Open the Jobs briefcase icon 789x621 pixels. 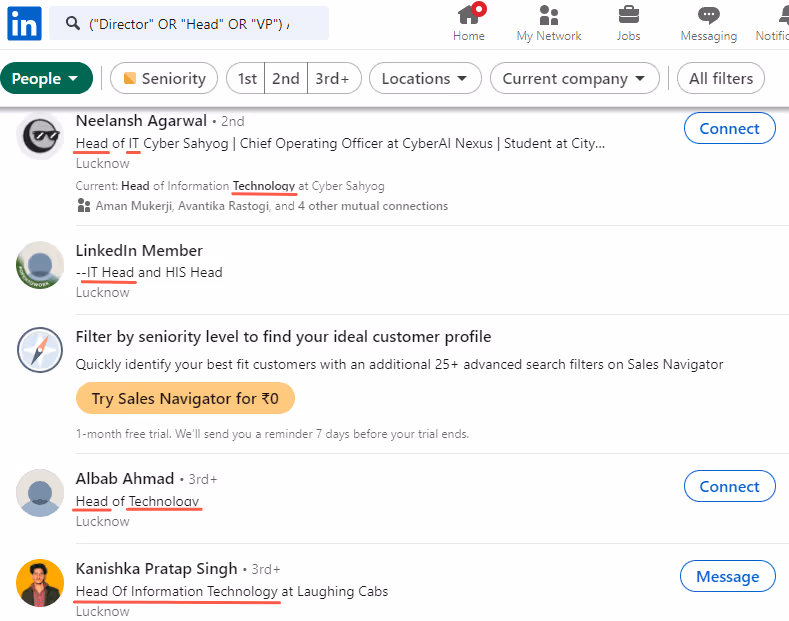click(628, 15)
